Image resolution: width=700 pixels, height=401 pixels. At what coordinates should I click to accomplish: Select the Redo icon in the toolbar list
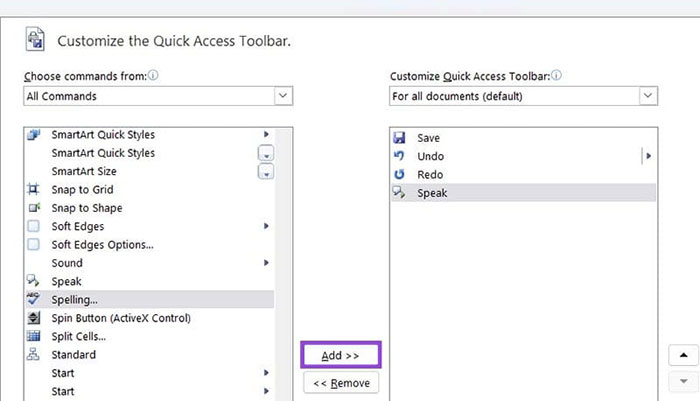pyautogui.click(x=400, y=175)
